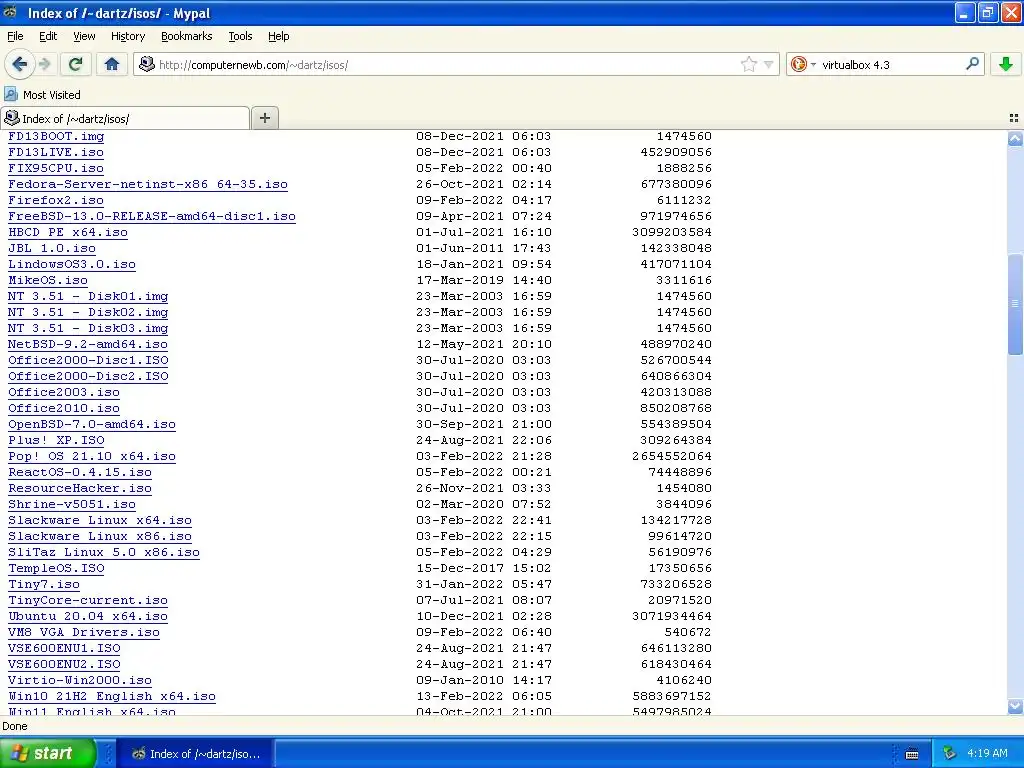The width and height of the screenshot is (1024, 768).
Task: Go back with the Back arrow button
Action: [x=19, y=64]
